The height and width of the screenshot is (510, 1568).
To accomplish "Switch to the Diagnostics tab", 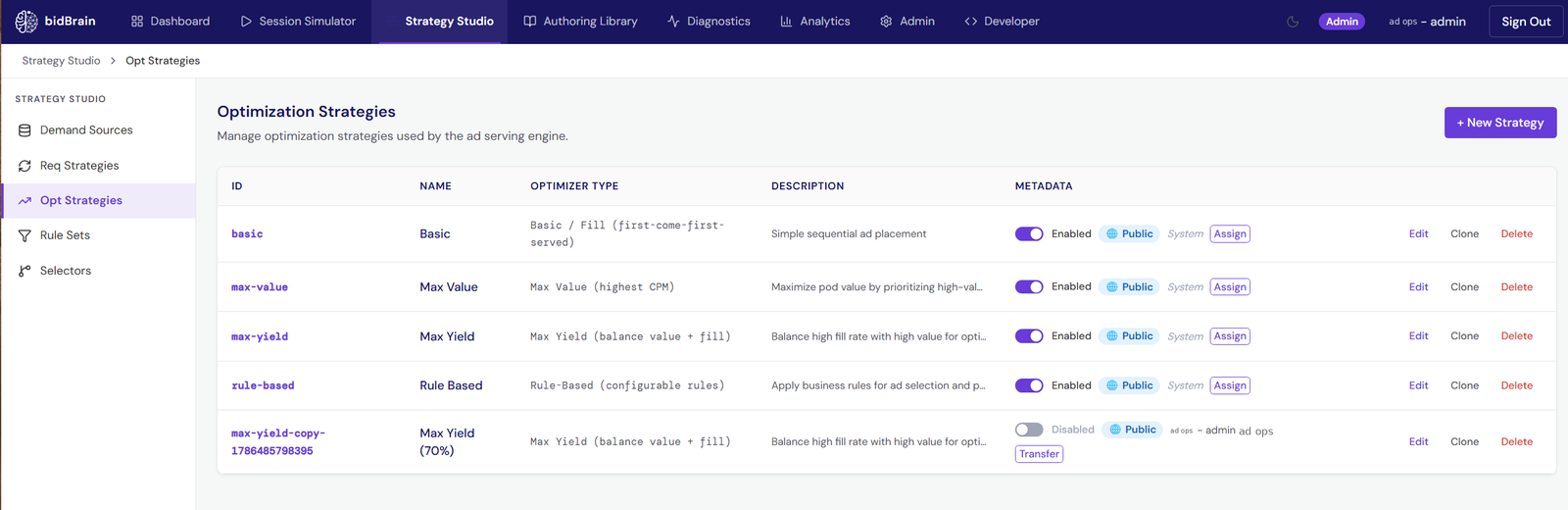I will click(709, 22).
